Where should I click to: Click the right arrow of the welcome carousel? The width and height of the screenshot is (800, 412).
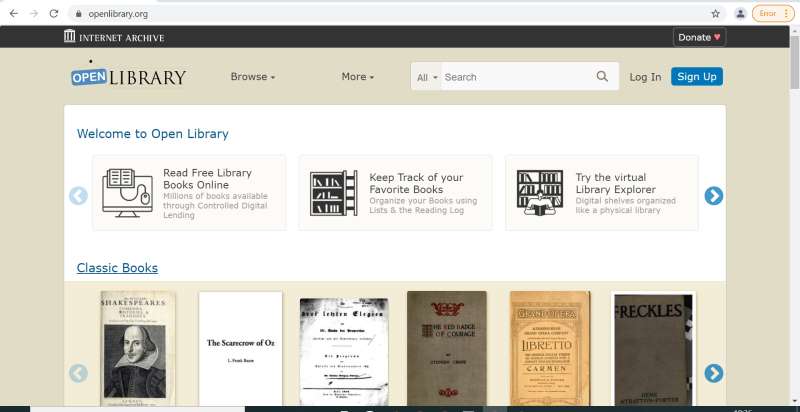click(x=713, y=196)
